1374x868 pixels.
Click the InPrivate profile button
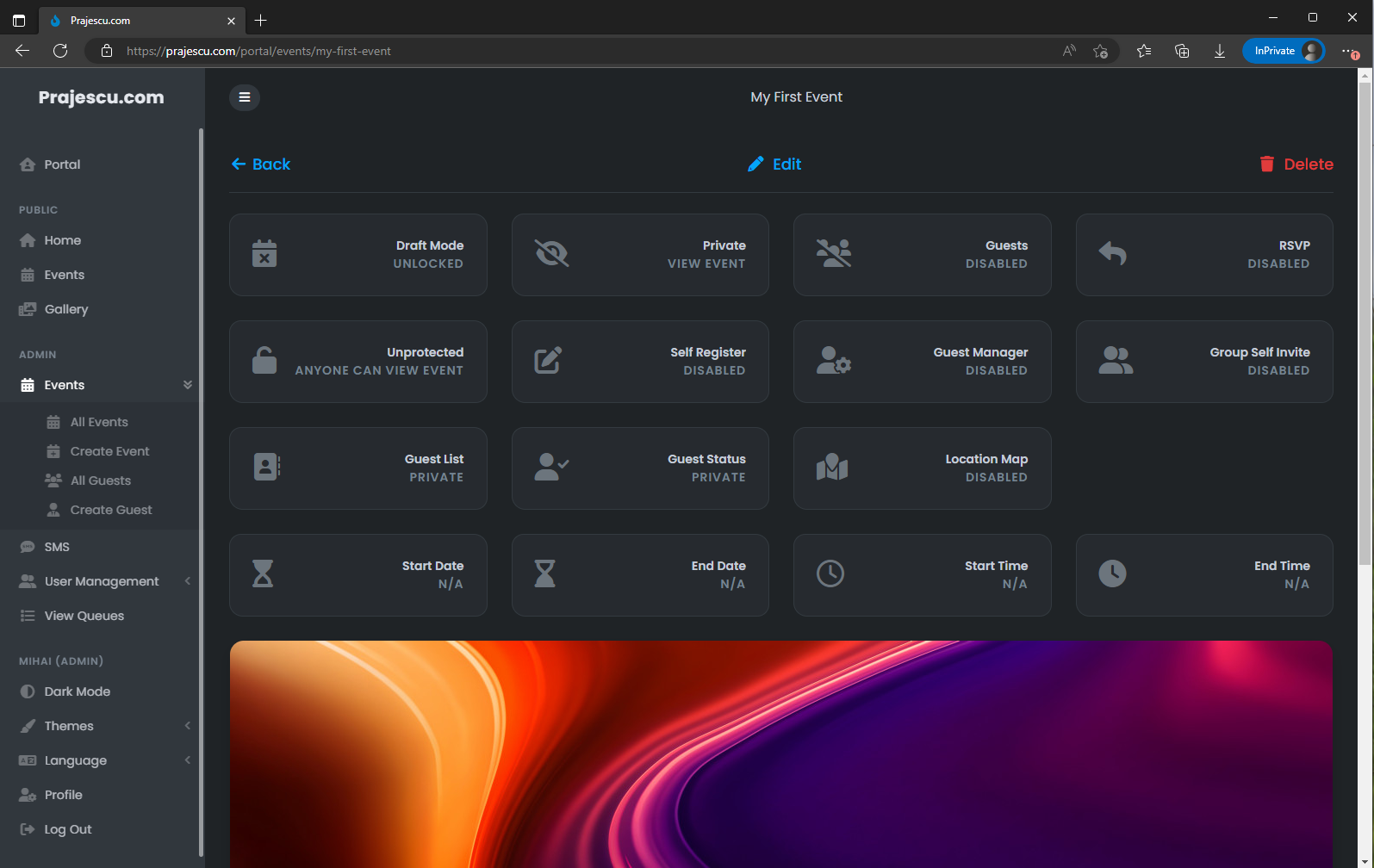[x=1284, y=51]
